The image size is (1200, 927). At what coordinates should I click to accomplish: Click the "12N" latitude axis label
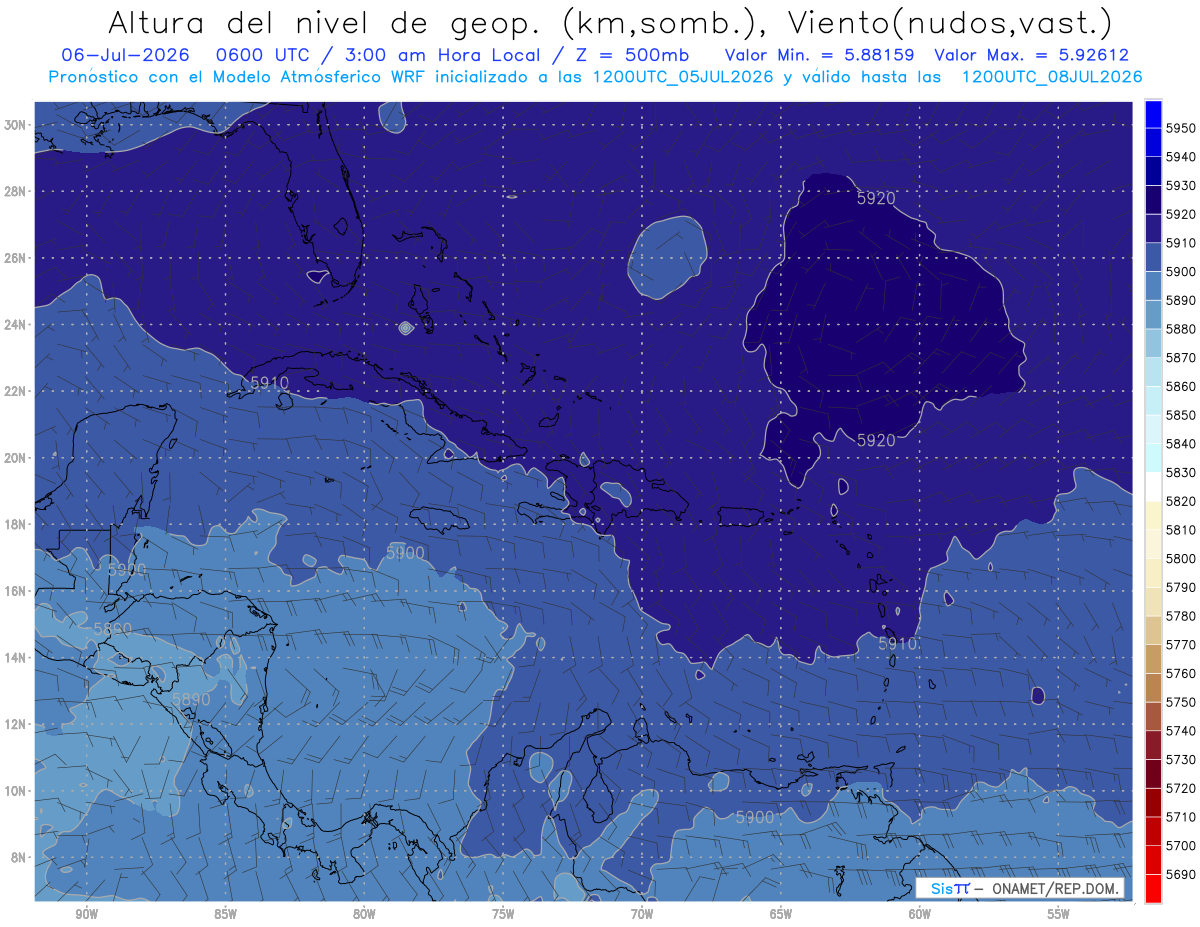pos(16,724)
